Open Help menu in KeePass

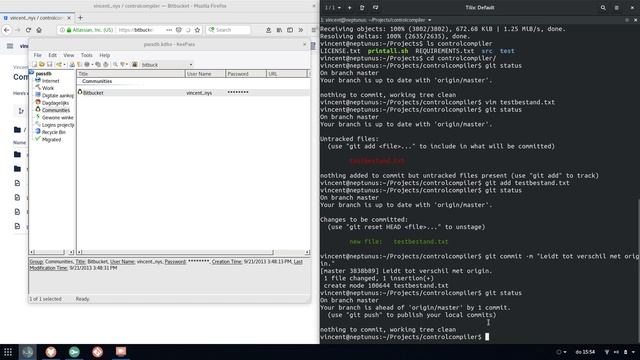coord(105,55)
